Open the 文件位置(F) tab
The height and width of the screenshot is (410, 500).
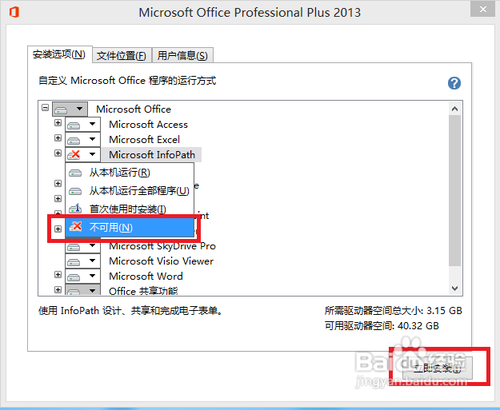pyautogui.click(x=122, y=55)
